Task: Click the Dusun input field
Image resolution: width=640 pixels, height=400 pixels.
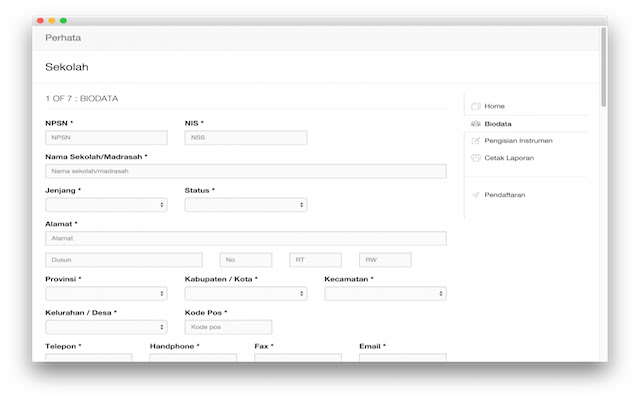Action: coord(124,260)
